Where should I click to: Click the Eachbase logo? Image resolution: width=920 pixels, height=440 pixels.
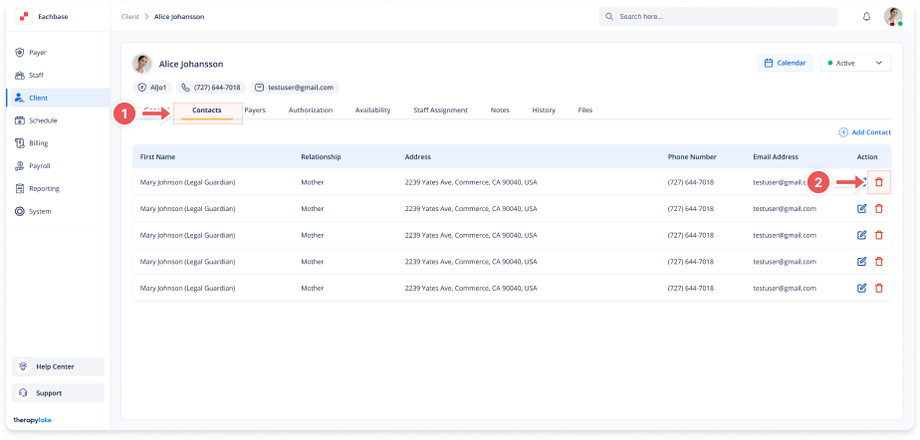(x=24, y=17)
